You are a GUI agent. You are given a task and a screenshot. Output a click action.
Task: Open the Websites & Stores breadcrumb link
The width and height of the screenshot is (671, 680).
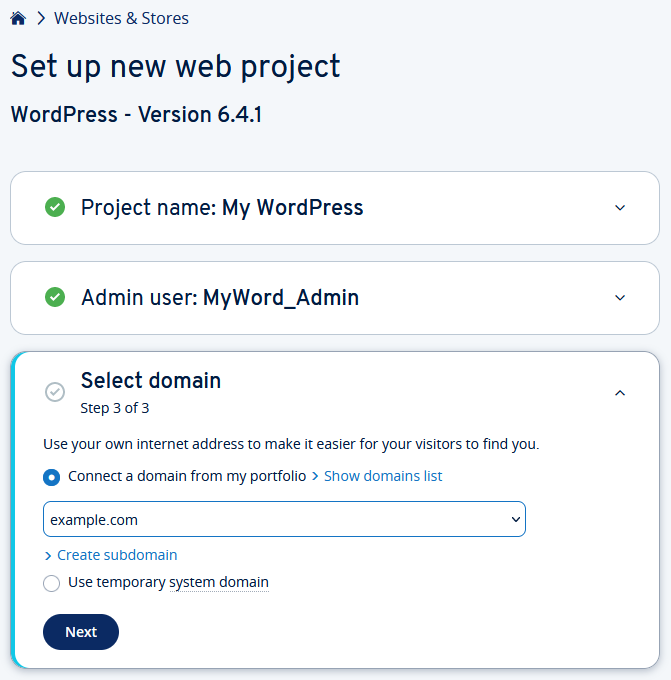(121, 18)
